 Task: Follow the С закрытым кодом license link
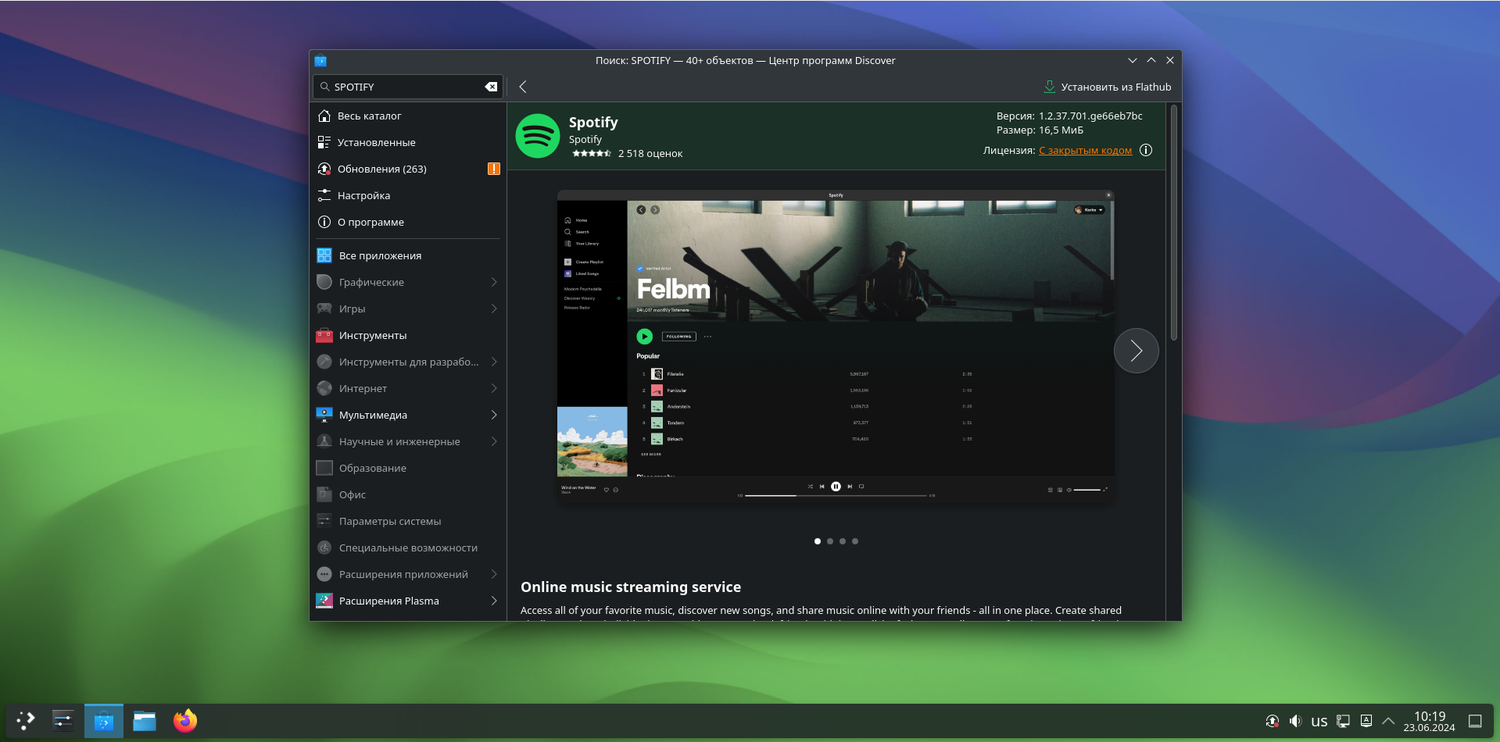(x=1085, y=150)
